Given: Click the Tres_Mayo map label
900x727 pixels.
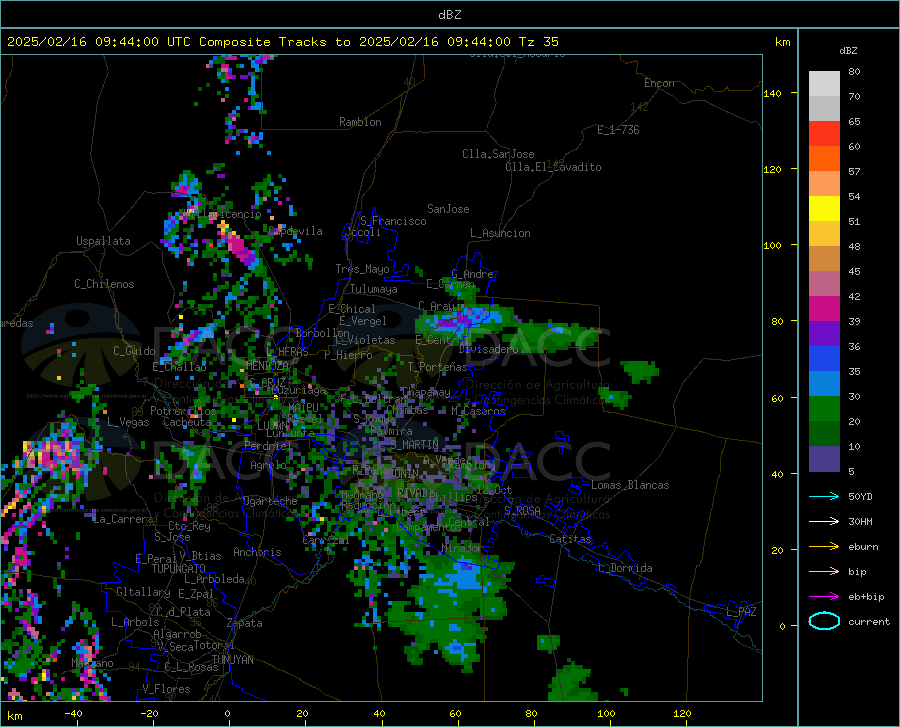Looking at the screenshot, I should coord(362,269).
